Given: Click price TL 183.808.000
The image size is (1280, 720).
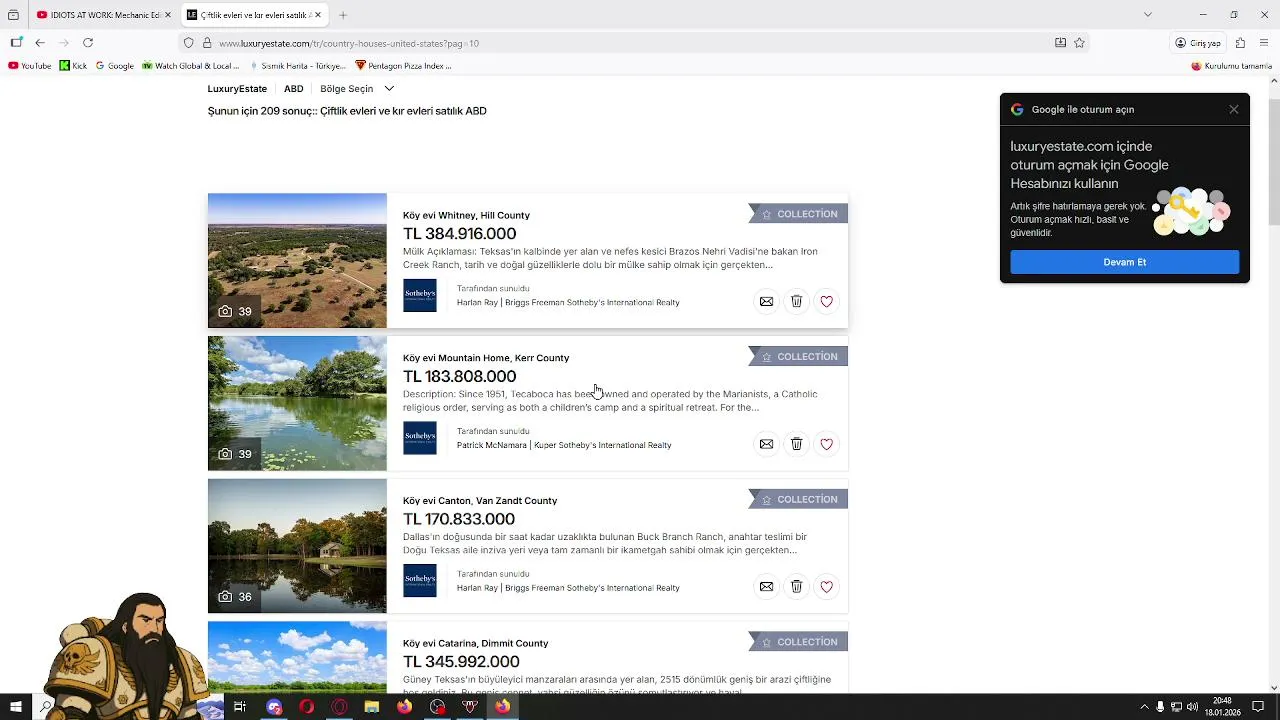Looking at the screenshot, I should 459,377.
